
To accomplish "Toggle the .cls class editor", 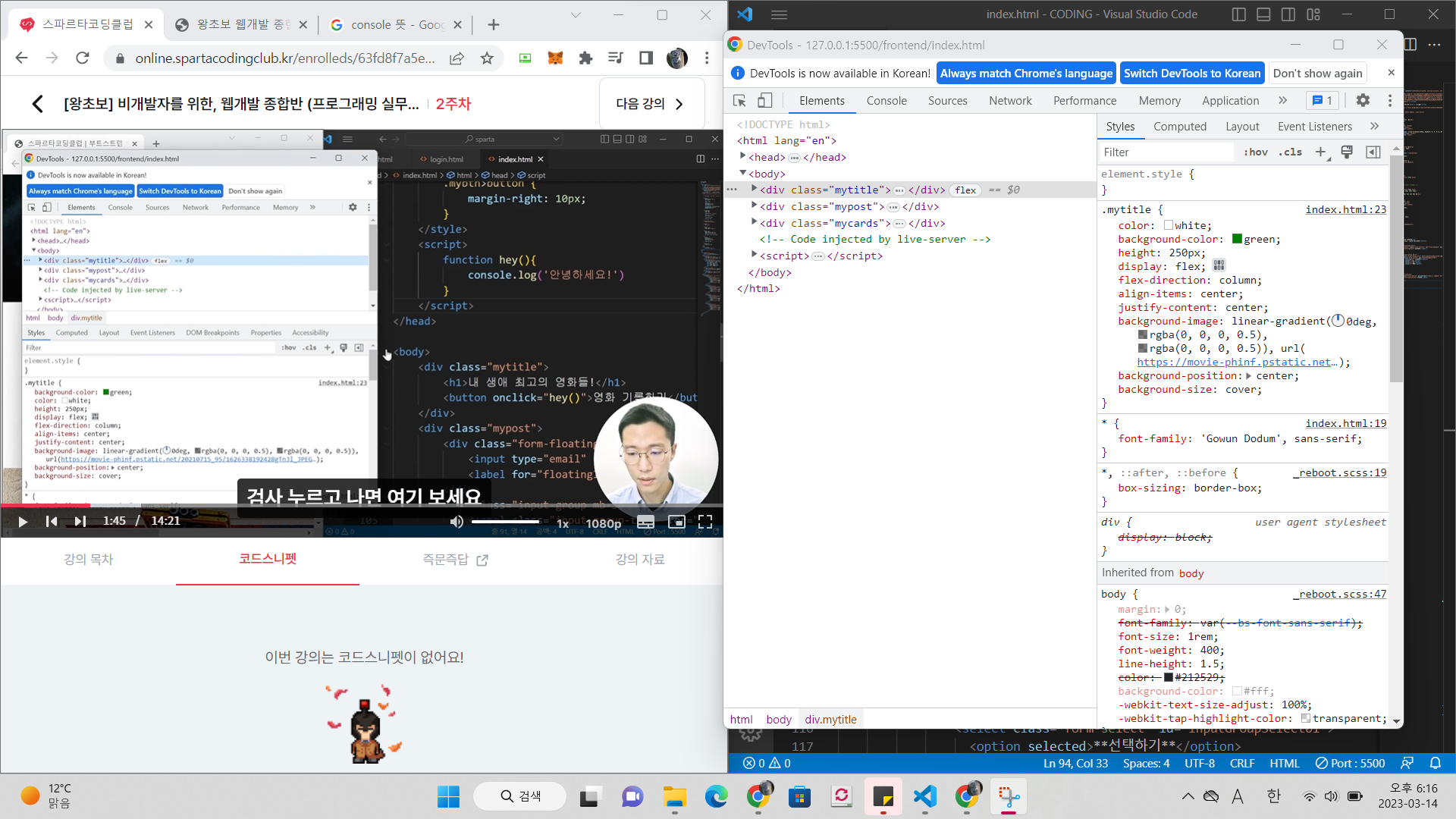I will click(x=1290, y=152).
